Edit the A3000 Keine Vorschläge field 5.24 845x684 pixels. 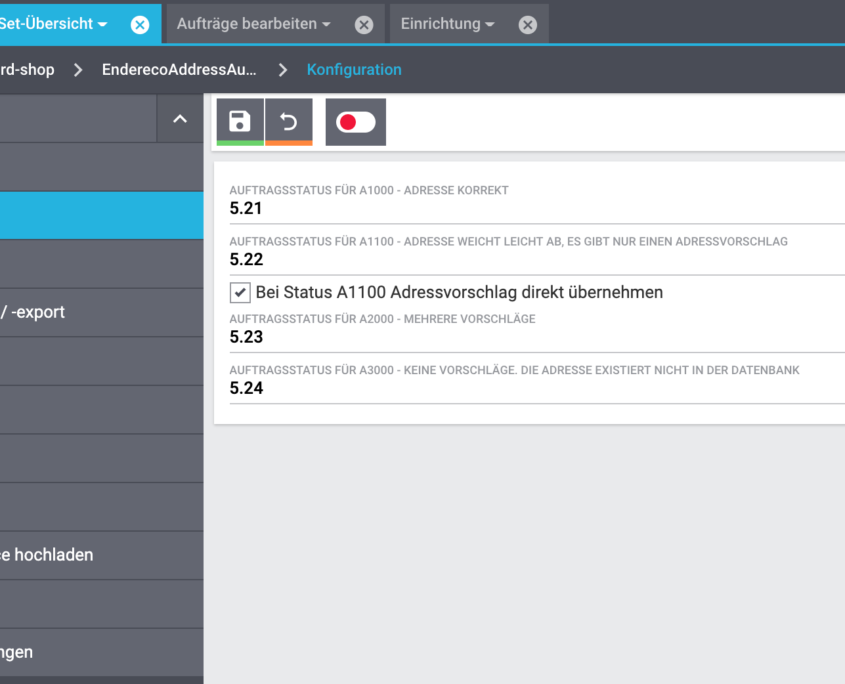[x=537, y=389]
